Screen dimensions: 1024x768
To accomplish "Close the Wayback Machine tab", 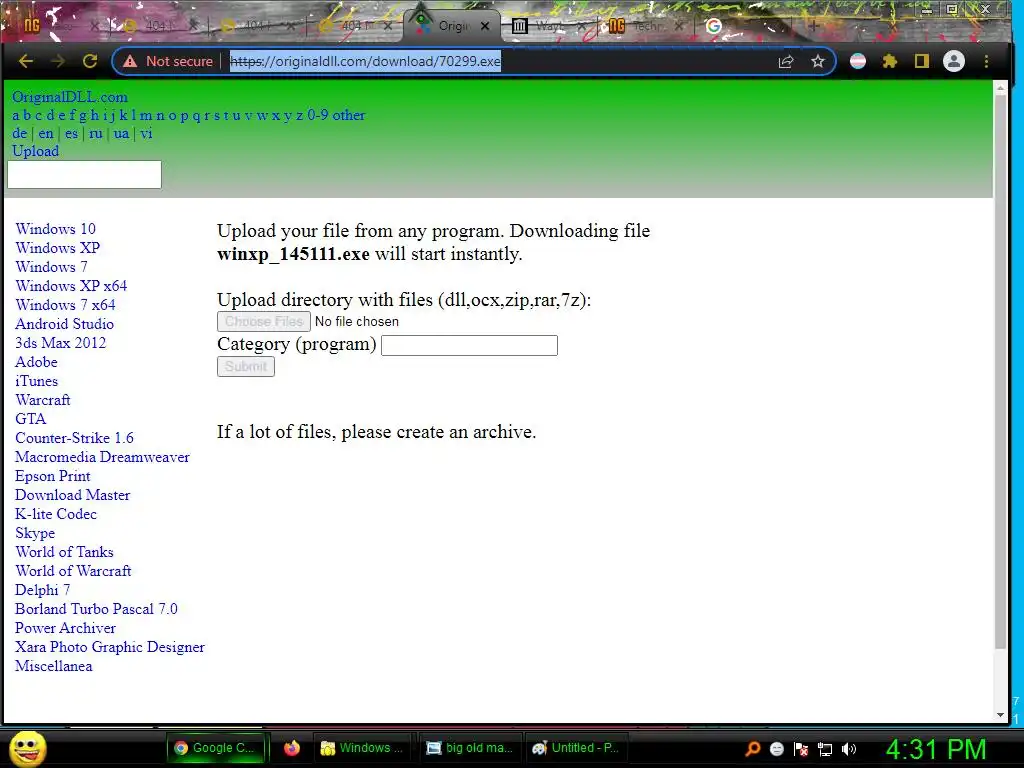I will click(582, 26).
